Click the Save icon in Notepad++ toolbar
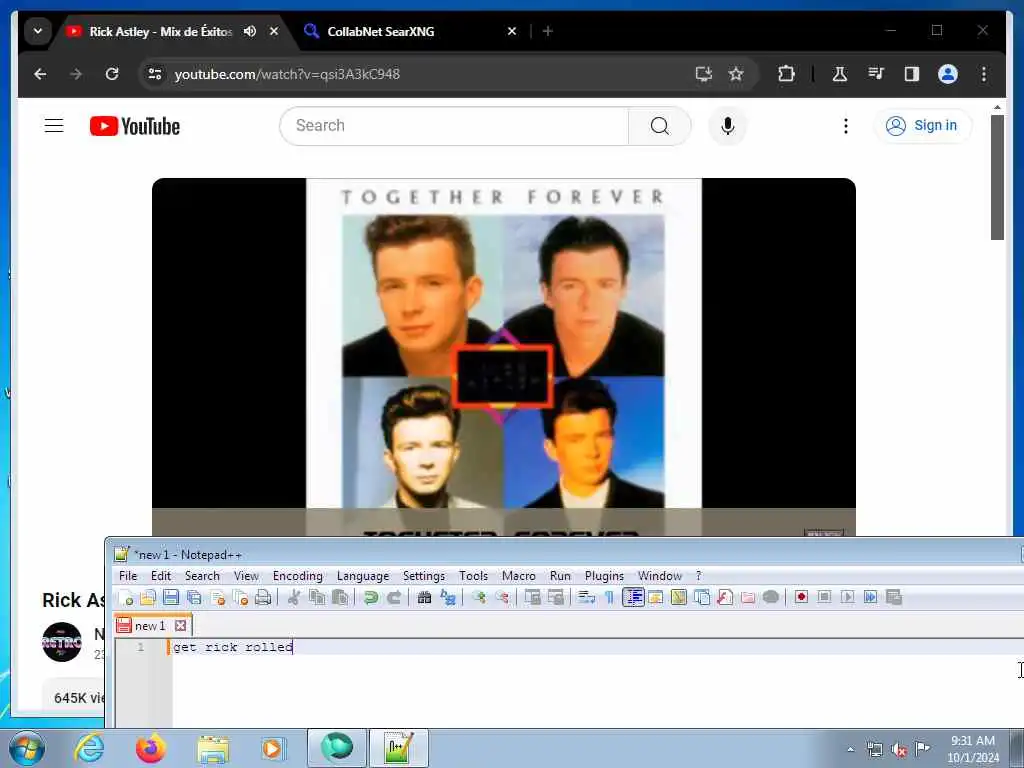The width and height of the screenshot is (1024, 768). (171, 598)
